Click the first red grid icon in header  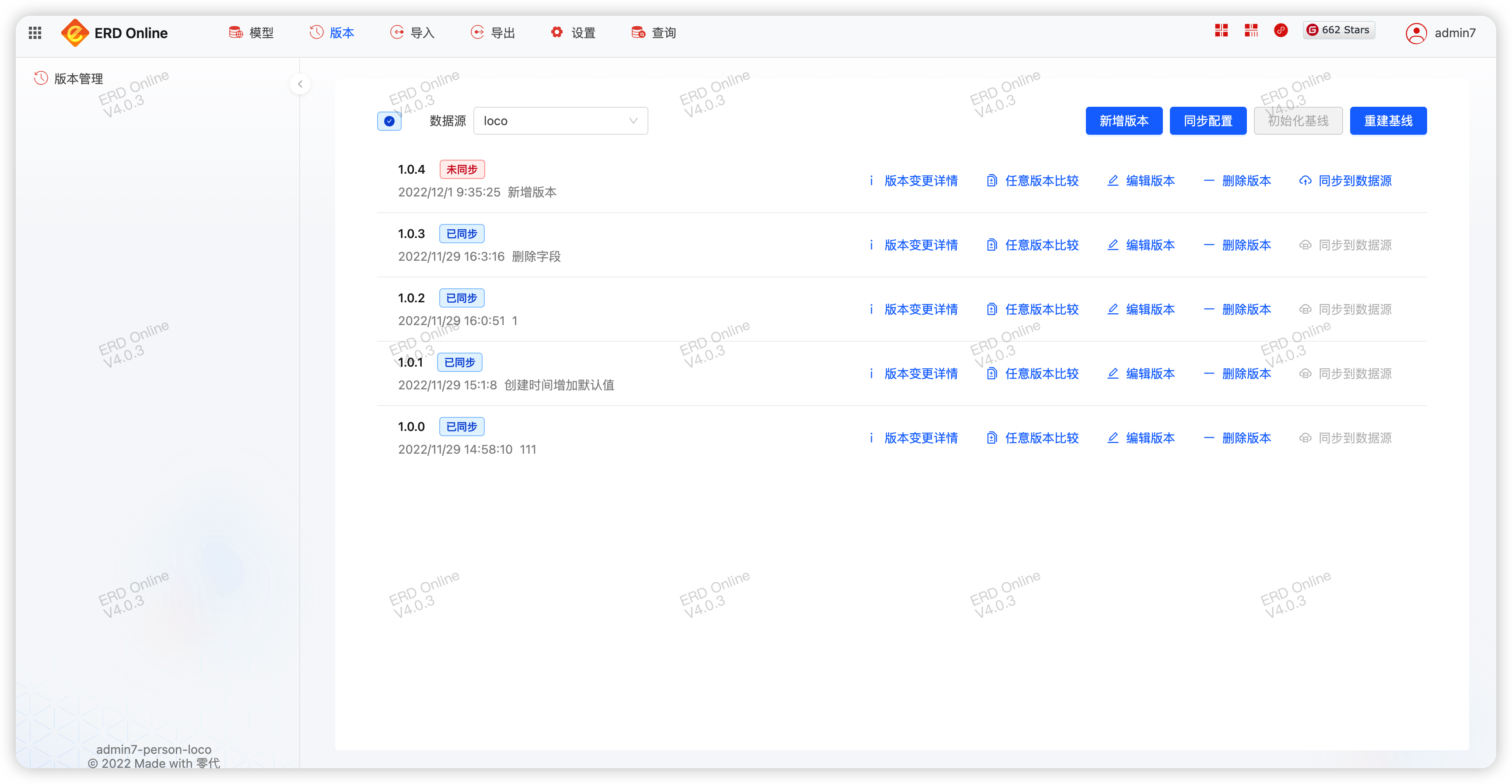tap(1221, 30)
